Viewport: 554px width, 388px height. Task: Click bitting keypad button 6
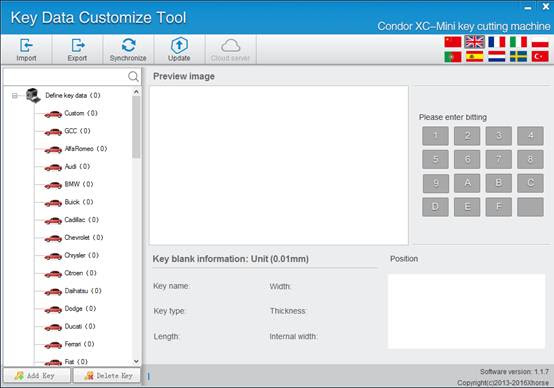point(467,159)
